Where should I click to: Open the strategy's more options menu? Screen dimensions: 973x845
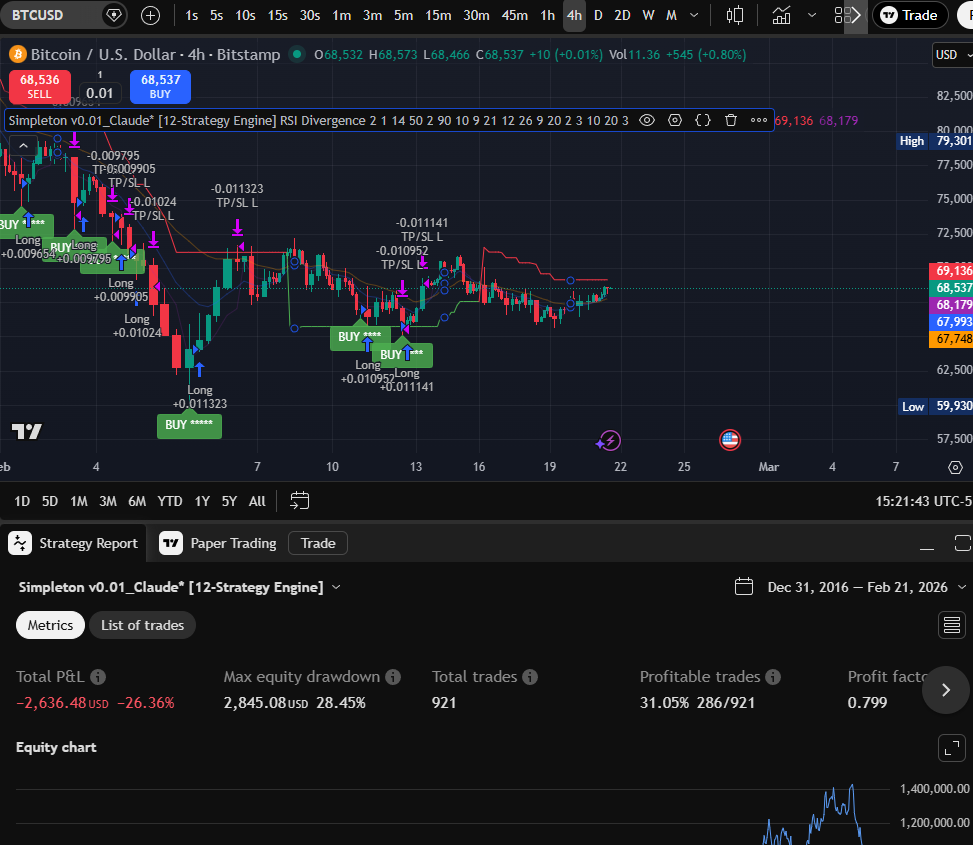point(759,120)
